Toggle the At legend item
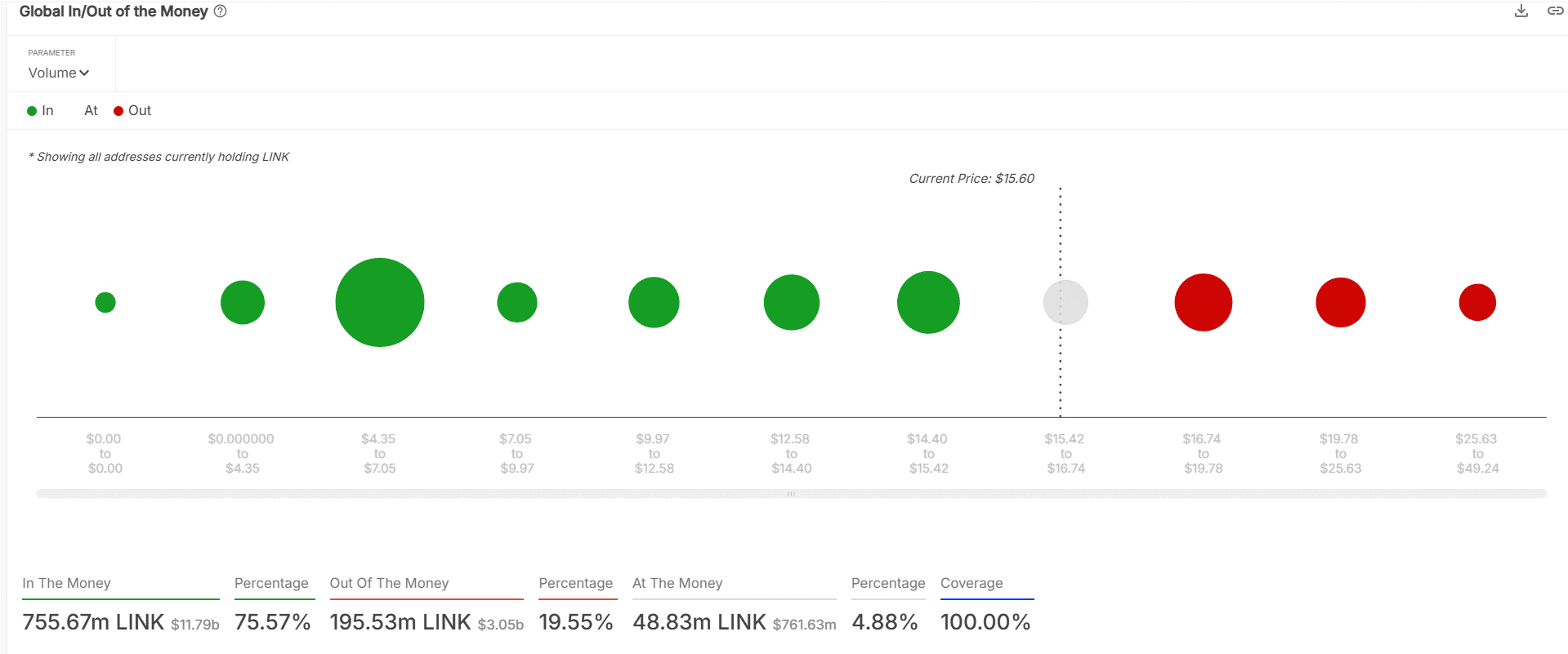1568x654 pixels. (90, 111)
